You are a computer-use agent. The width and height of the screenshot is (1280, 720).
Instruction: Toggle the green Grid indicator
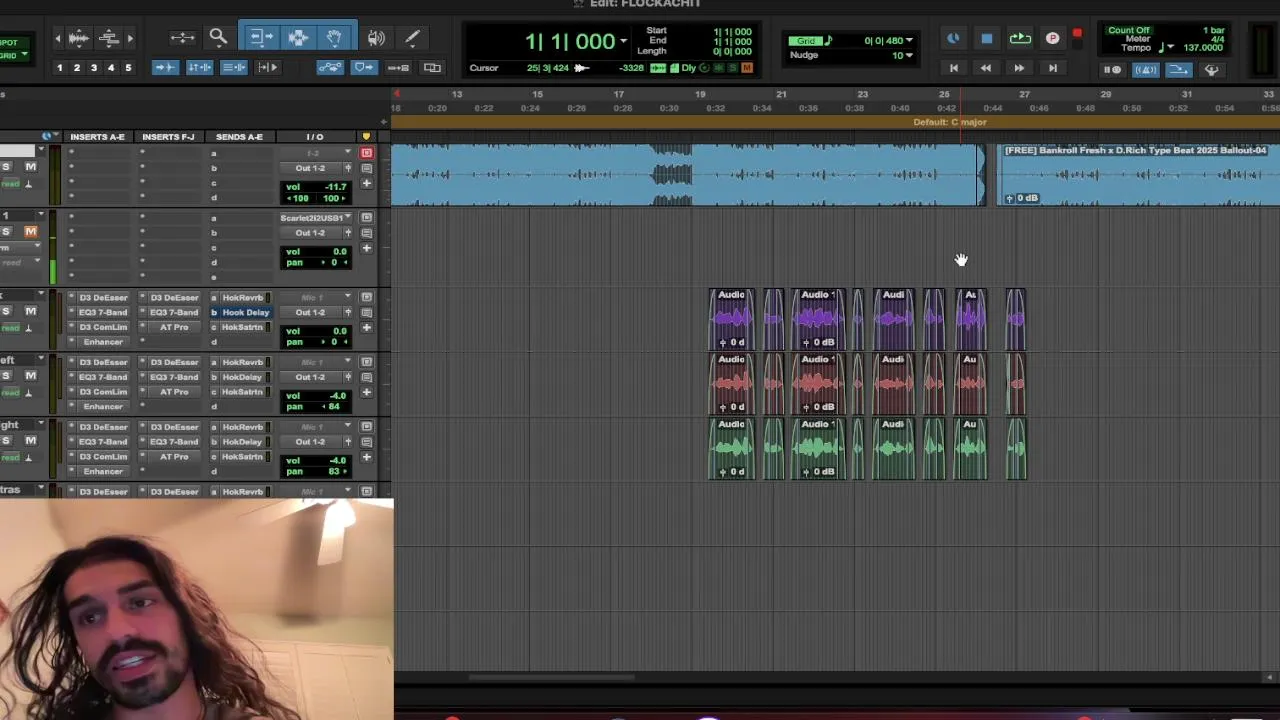point(805,41)
